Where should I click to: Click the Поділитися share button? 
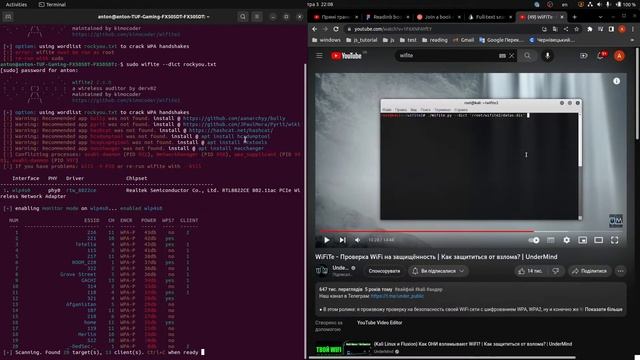[x=589, y=271]
